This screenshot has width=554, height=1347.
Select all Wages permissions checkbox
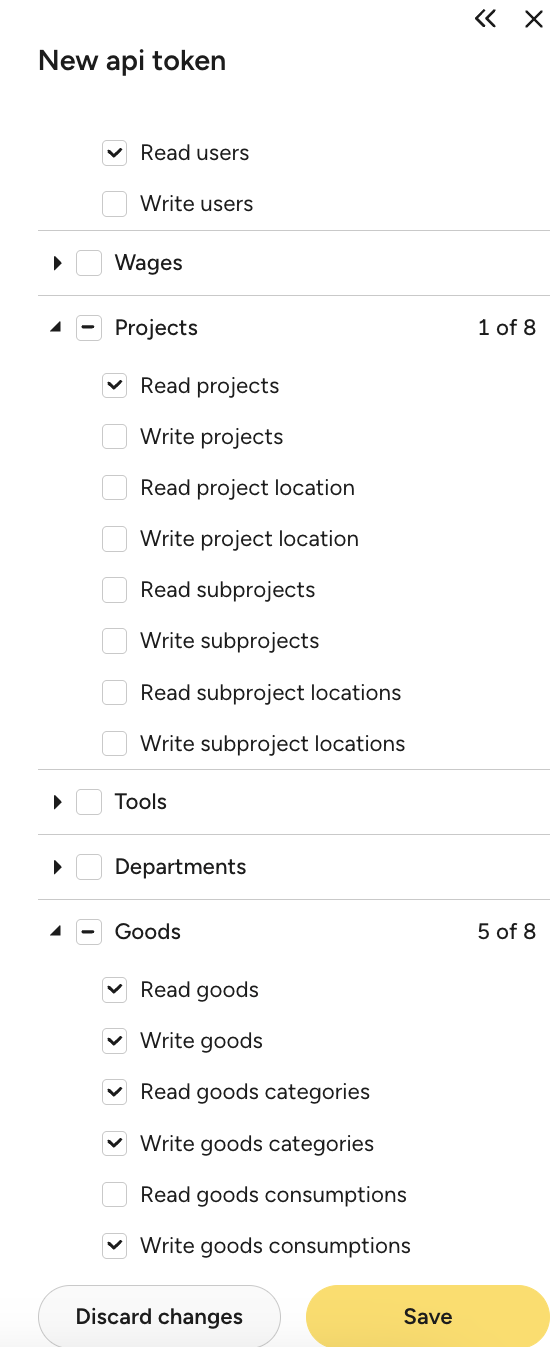tap(89, 263)
